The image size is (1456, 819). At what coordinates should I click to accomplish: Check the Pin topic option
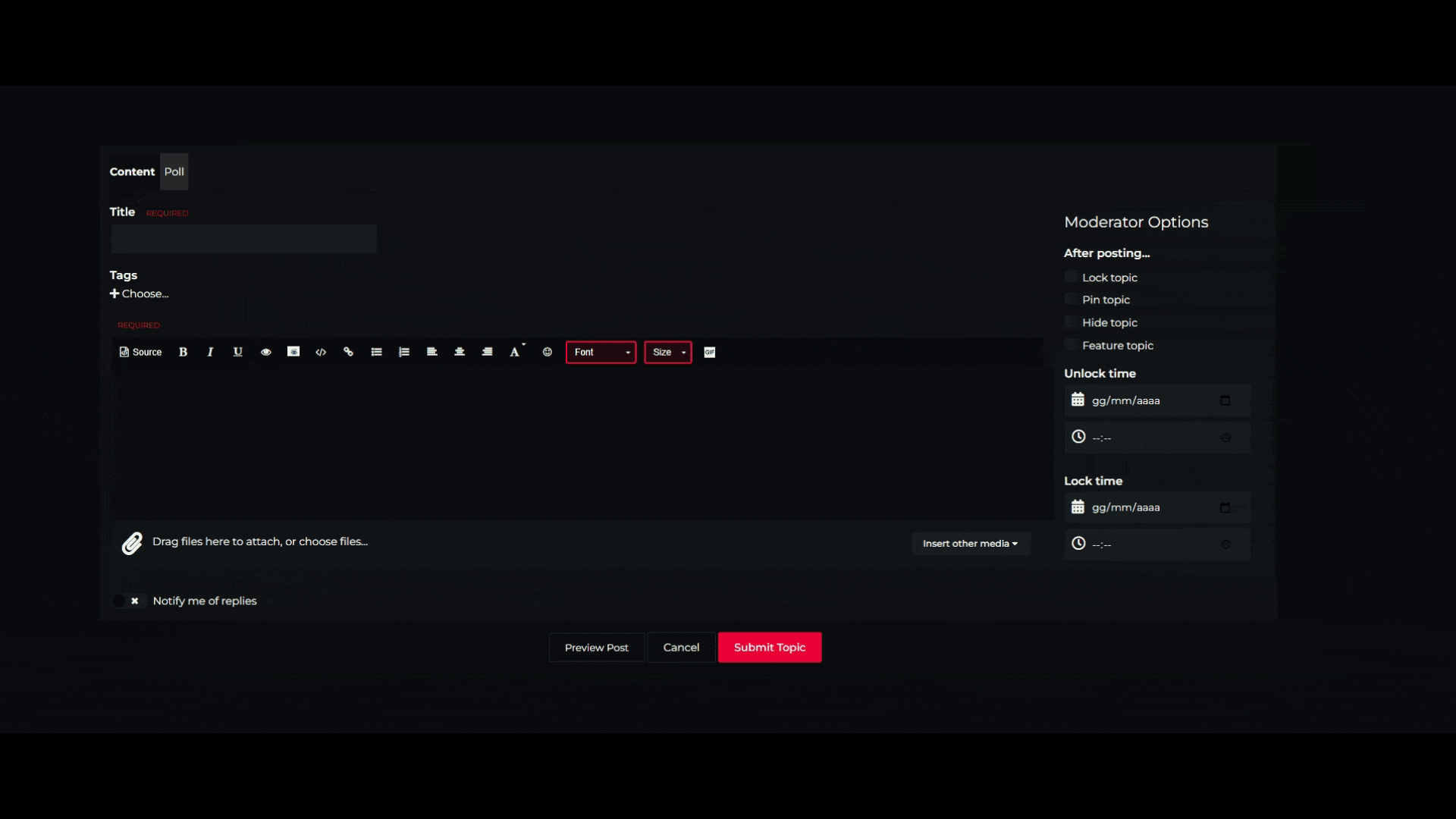click(1071, 300)
